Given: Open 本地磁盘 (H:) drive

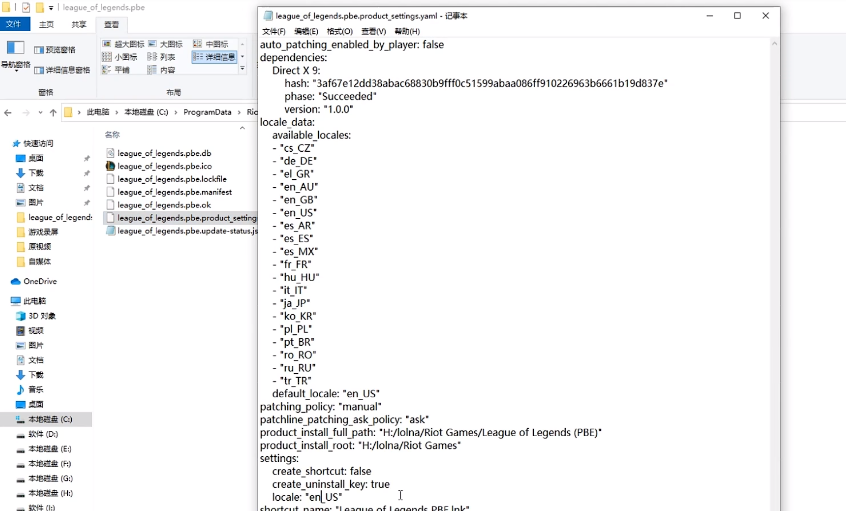Looking at the screenshot, I should (44, 493).
